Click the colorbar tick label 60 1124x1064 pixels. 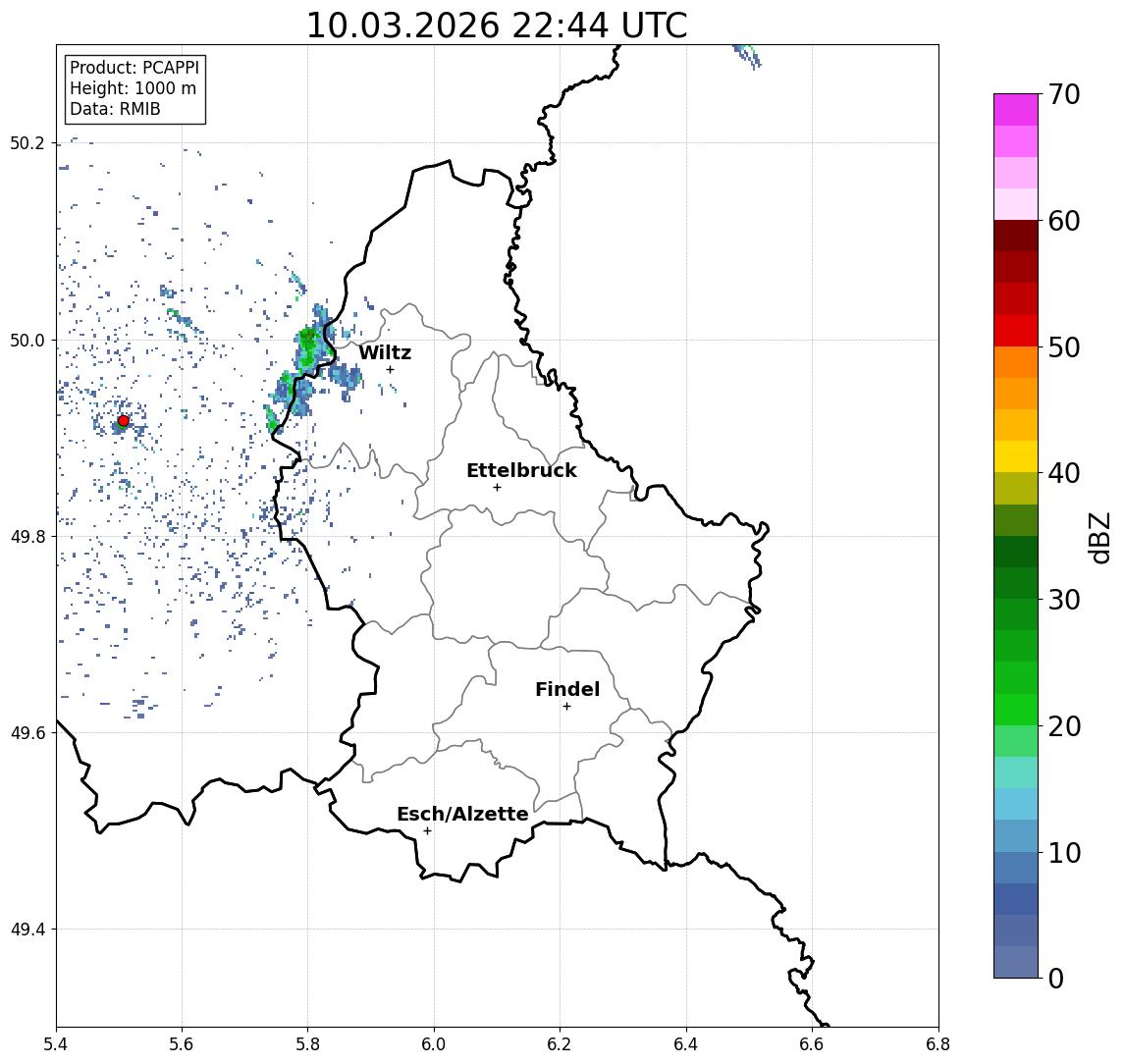click(x=1064, y=221)
